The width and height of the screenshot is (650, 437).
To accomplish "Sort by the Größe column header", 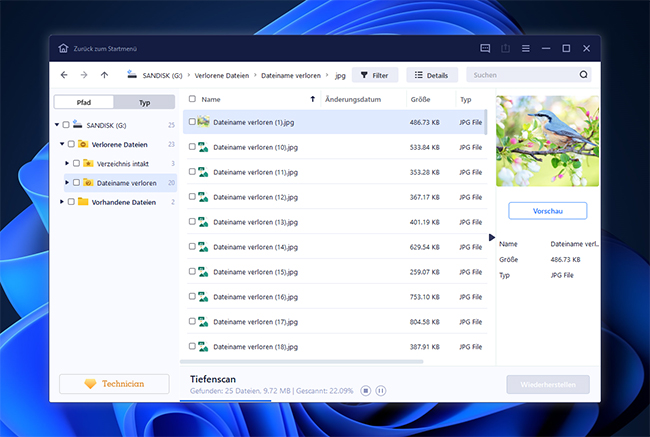I will [420, 99].
